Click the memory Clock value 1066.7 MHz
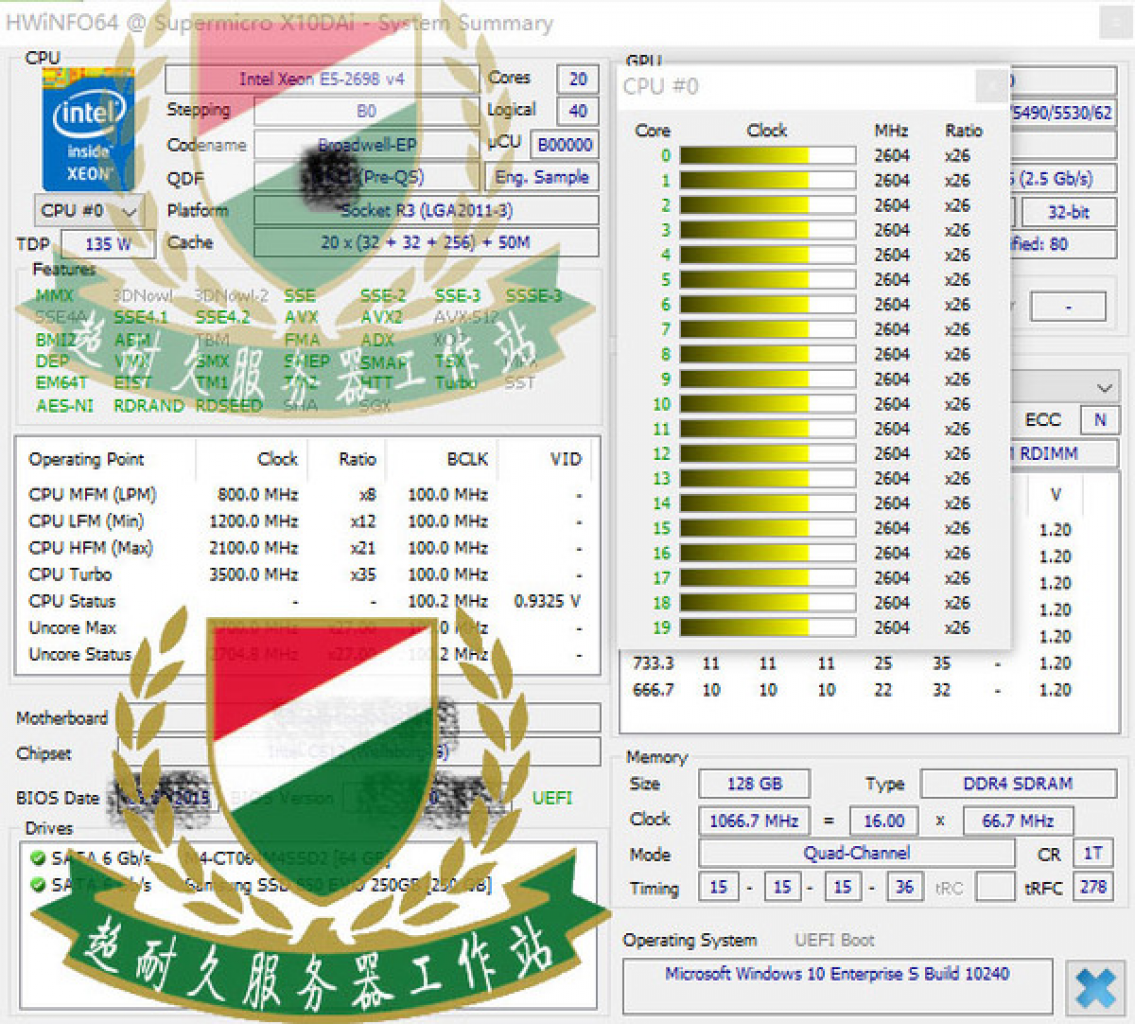The width and height of the screenshot is (1135, 1024). (x=754, y=821)
